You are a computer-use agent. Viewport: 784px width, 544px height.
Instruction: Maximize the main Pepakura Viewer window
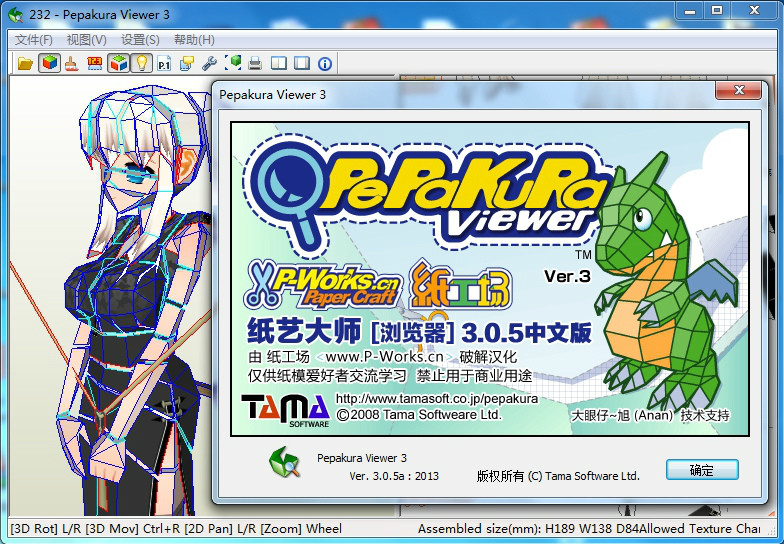[x=717, y=10]
